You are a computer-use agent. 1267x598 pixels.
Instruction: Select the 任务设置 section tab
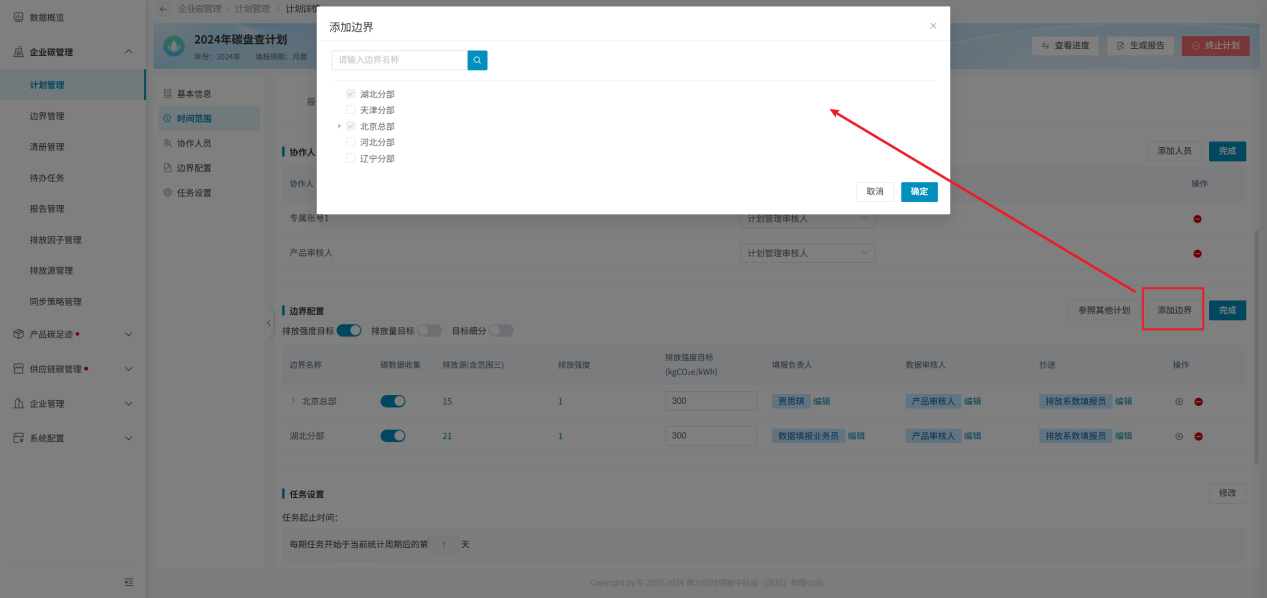[193, 193]
